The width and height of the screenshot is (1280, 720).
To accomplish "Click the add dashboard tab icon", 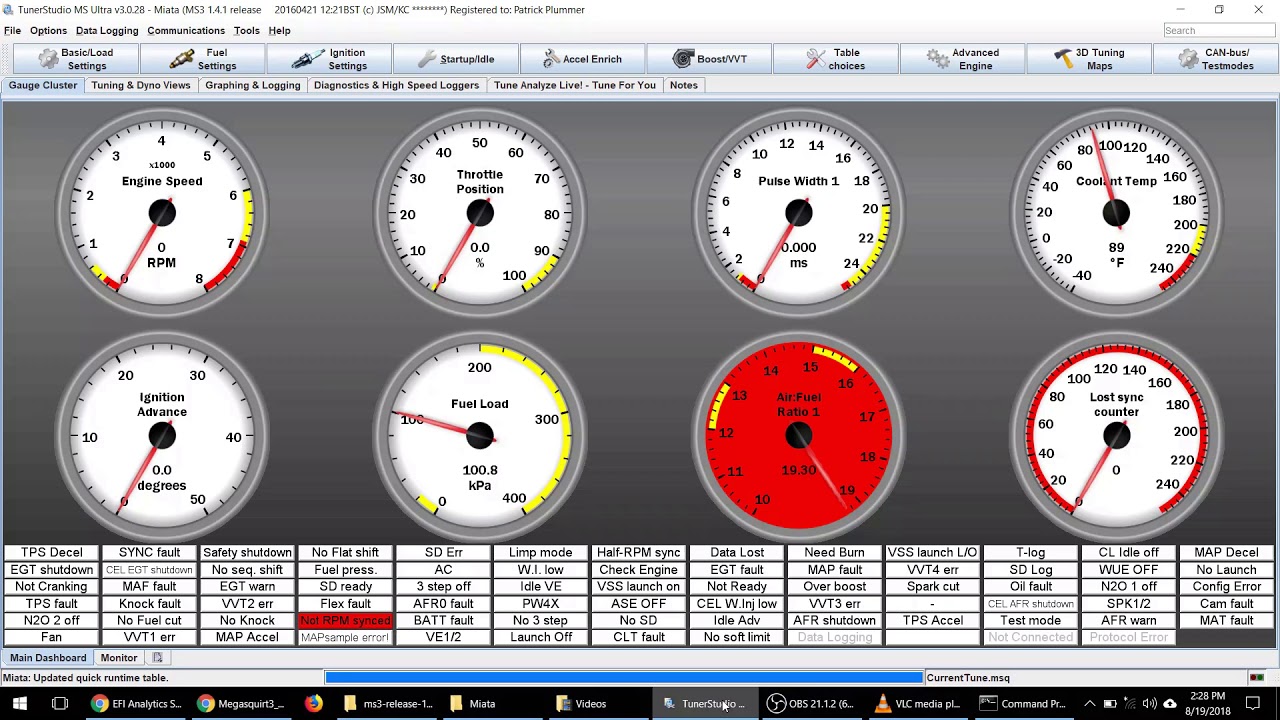I will (x=157, y=658).
